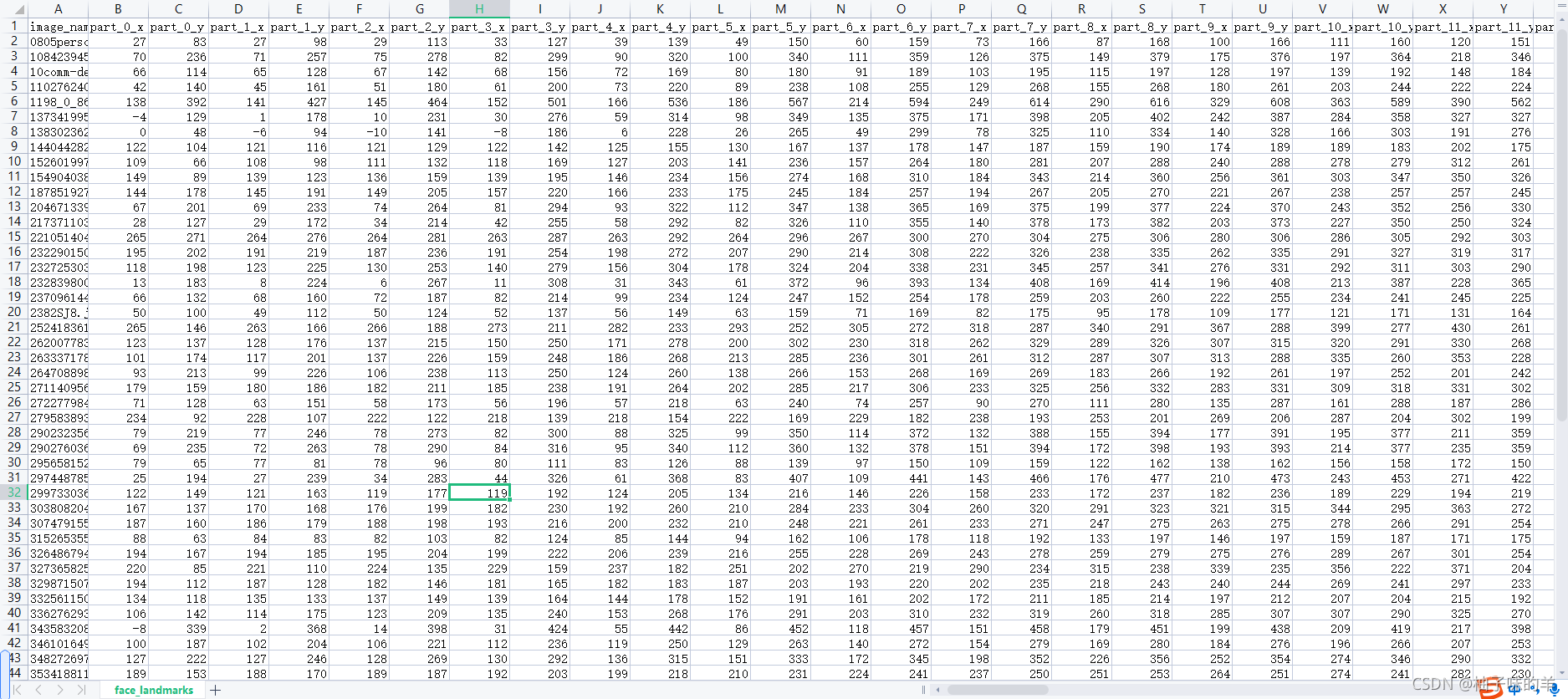This screenshot has width=1568, height=699.
Task: Click cell starting with 2382SJ8
Action: [x=58, y=313]
